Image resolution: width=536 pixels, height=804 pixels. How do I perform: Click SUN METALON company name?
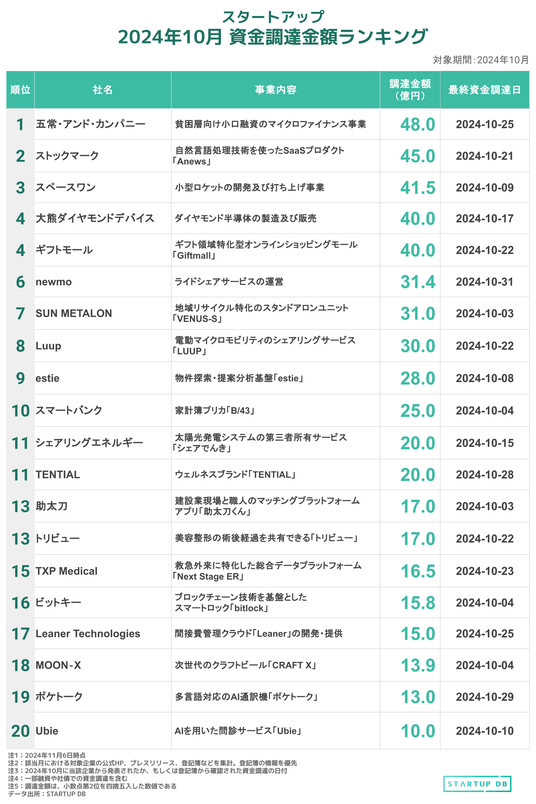[73, 313]
